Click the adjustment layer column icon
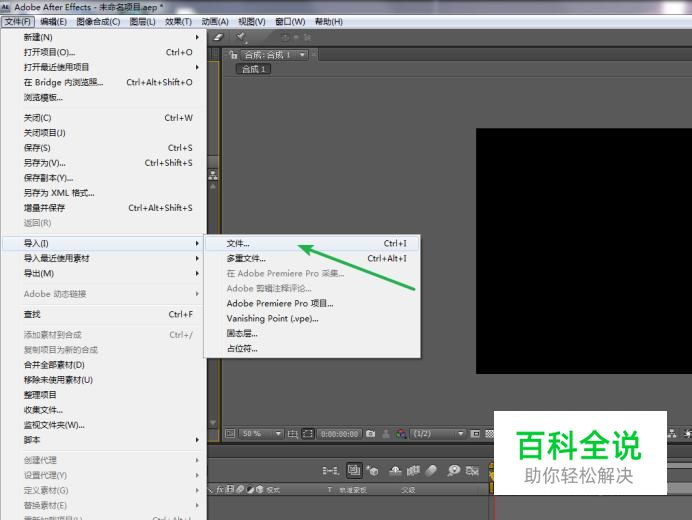The height and width of the screenshot is (520, 692). (250, 490)
